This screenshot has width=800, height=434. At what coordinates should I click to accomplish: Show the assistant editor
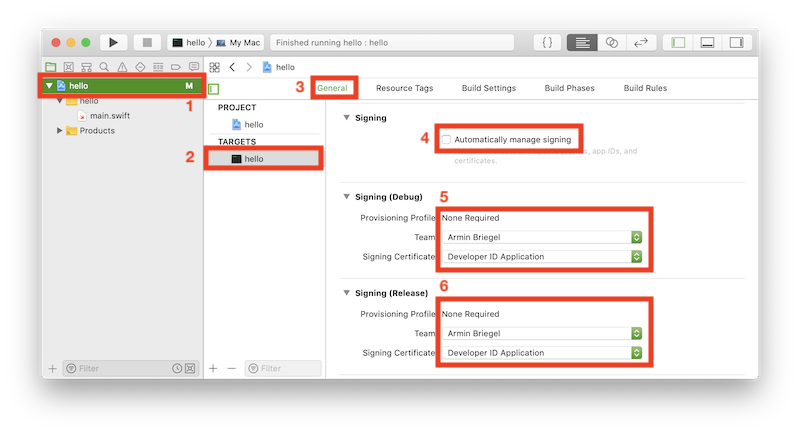coord(612,42)
